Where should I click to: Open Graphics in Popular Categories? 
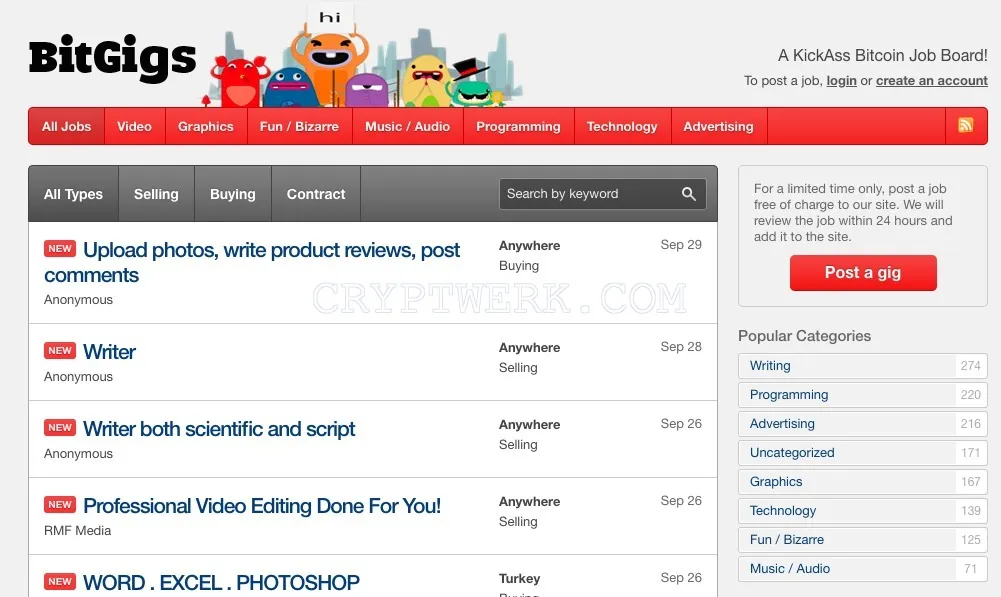coord(862,482)
